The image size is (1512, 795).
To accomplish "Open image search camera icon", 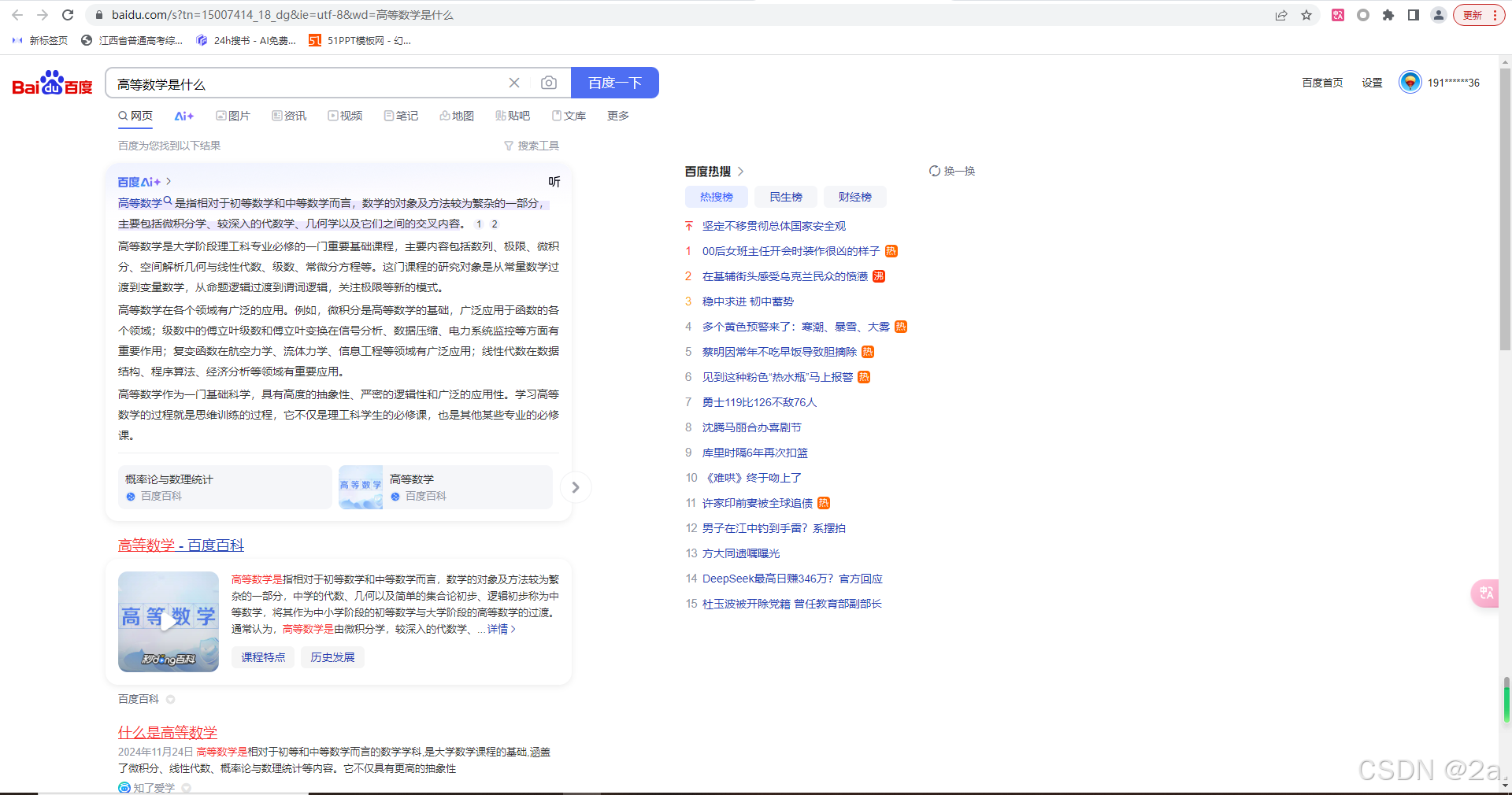I will pyautogui.click(x=549, y=83).
